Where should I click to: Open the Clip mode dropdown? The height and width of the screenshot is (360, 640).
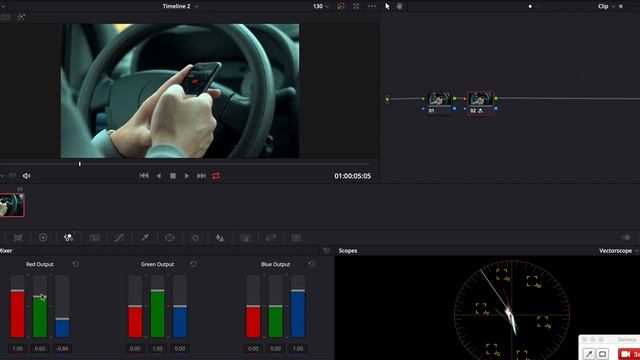point(606,6)
